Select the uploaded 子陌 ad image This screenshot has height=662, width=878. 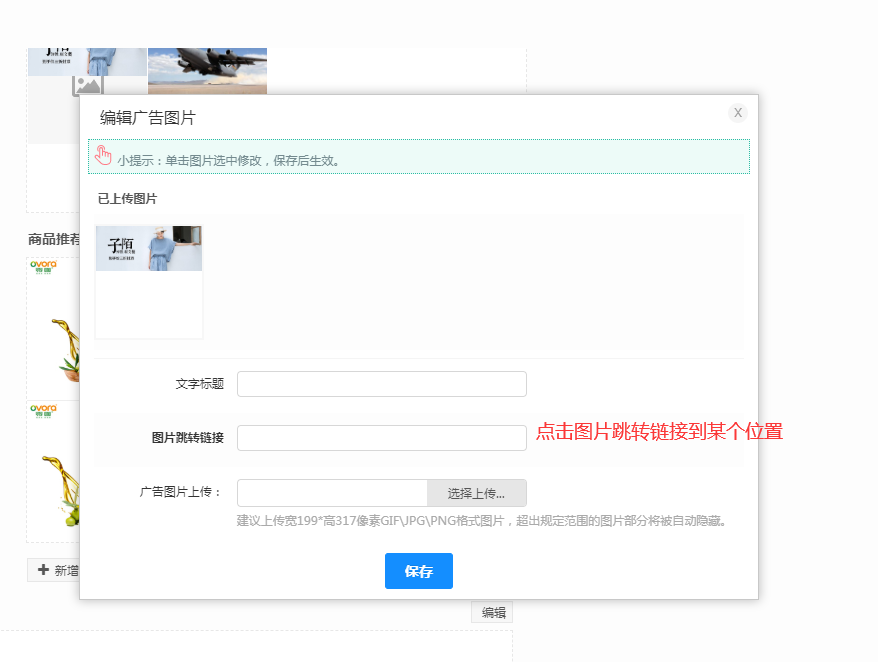point(149,248)
